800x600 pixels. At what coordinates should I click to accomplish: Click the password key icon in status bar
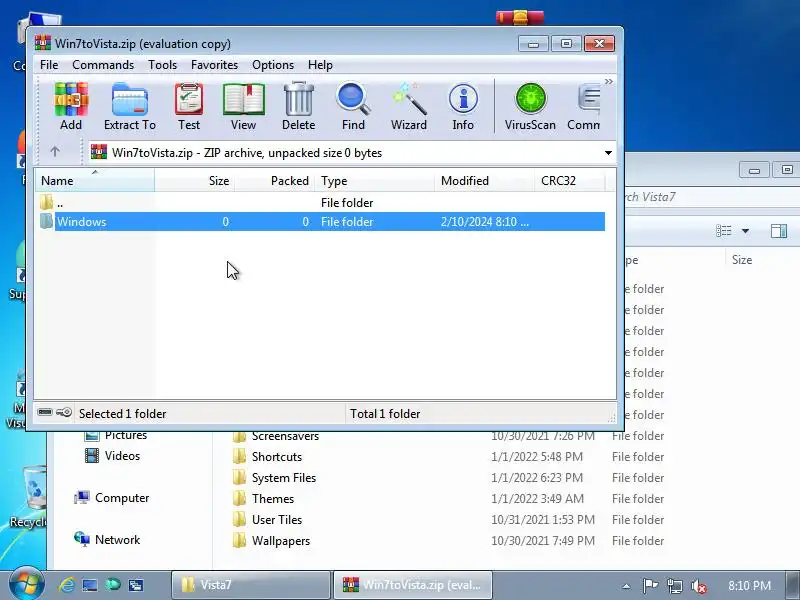64,412
